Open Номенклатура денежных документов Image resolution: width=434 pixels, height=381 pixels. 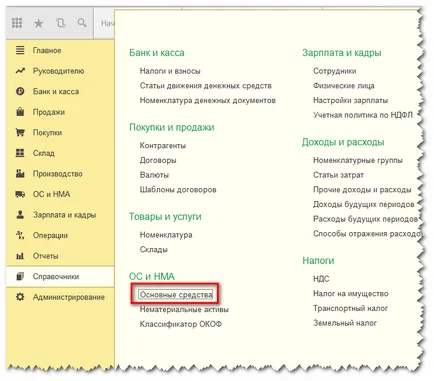[208, 100]
